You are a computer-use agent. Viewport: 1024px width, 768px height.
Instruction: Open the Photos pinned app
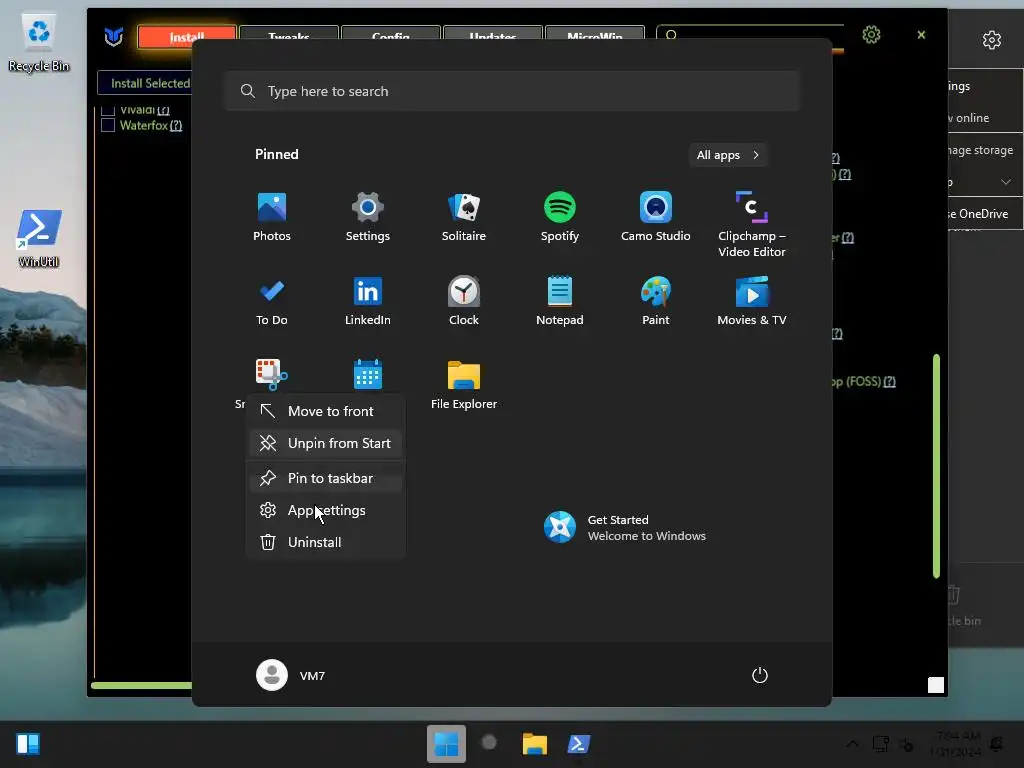coord(272,217)
